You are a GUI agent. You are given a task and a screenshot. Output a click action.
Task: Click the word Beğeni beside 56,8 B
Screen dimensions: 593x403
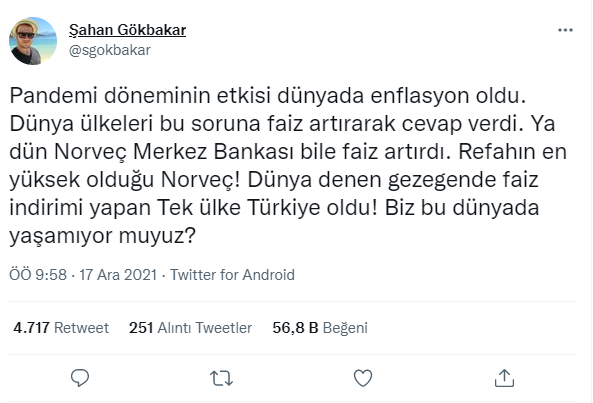pos(345,328)
